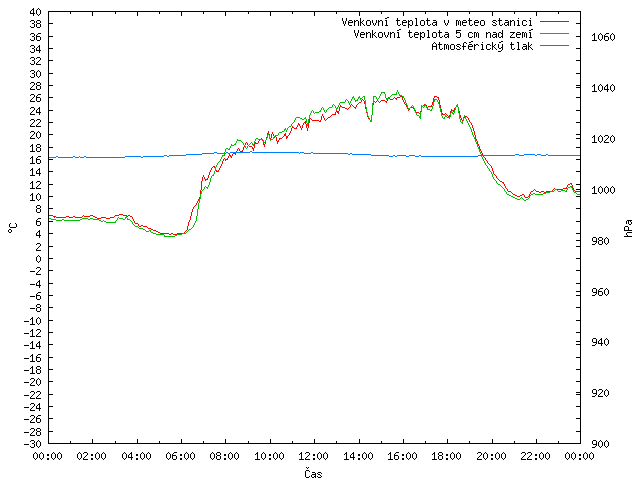Click the 10:00 time axis label
Viewport: 640px width, 480px height.
(269, 456)
